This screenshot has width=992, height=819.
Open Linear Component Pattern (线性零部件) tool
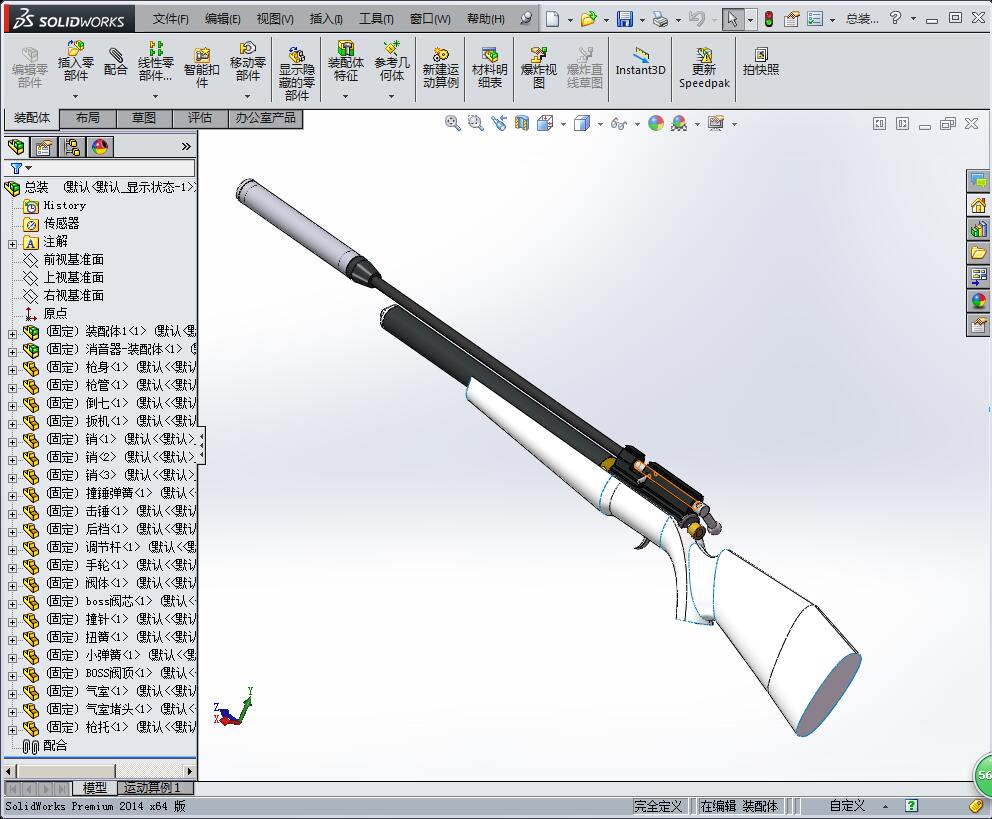pyautogui.click(x=156, y=61)
